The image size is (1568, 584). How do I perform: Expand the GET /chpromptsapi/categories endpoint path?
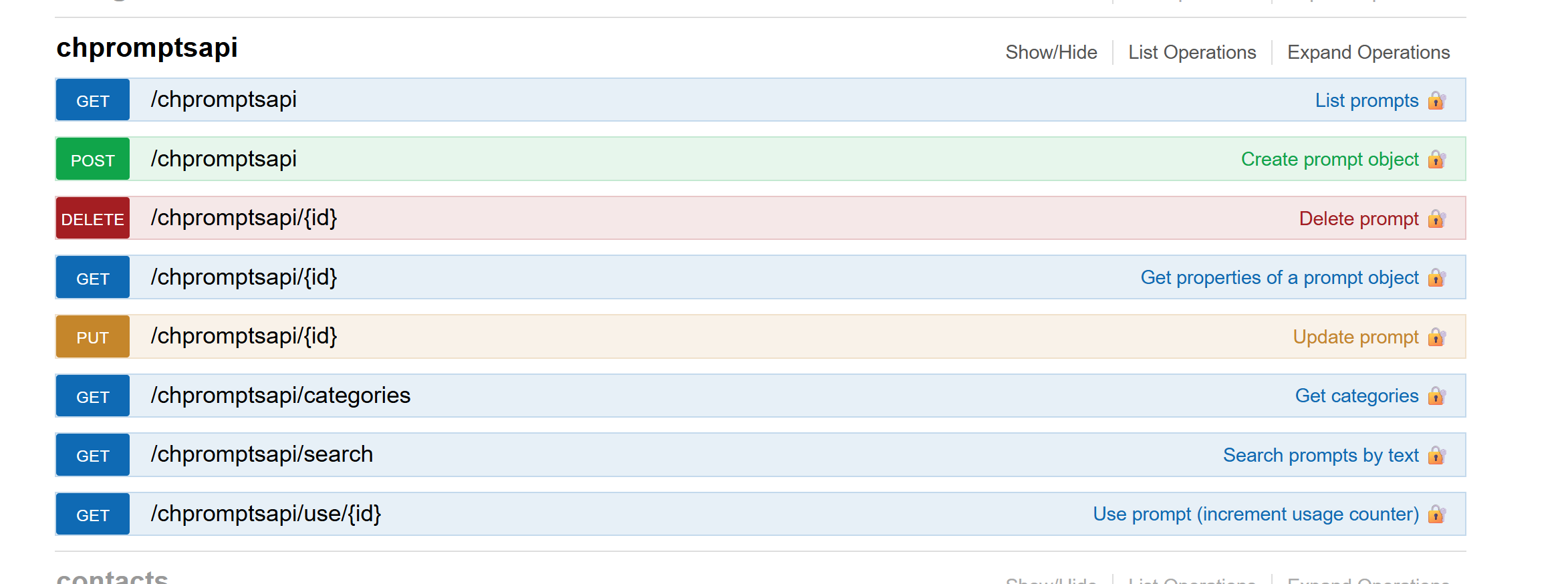tap(280, 396)
